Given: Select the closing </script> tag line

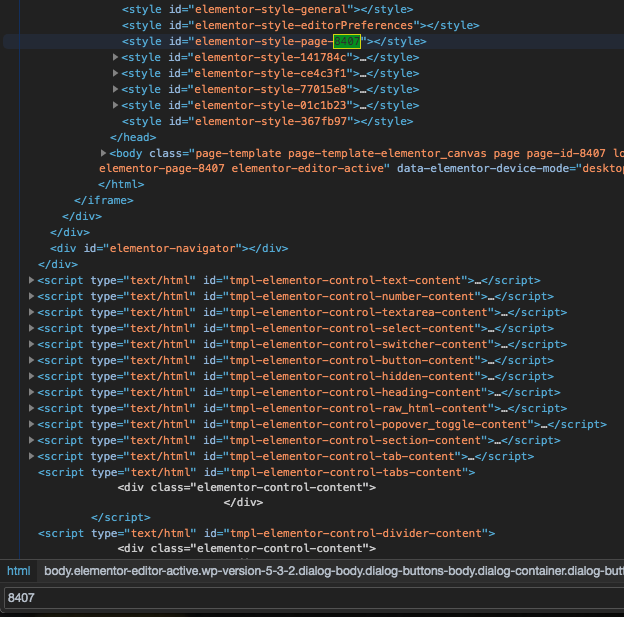Looking at the screenshot, I should [121, 517].
